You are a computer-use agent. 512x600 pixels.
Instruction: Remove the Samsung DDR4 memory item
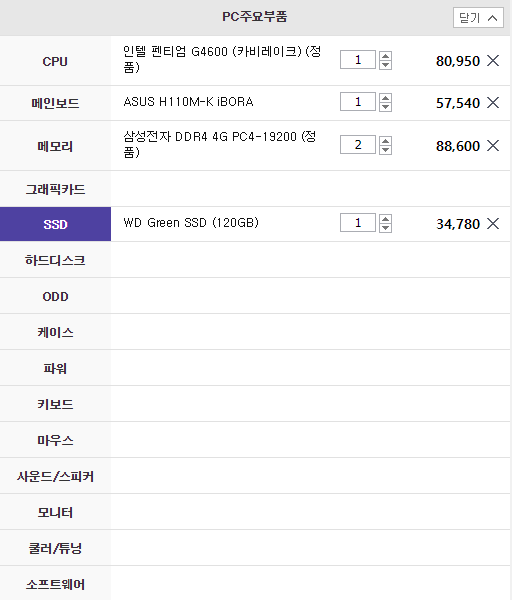[493, 145]
